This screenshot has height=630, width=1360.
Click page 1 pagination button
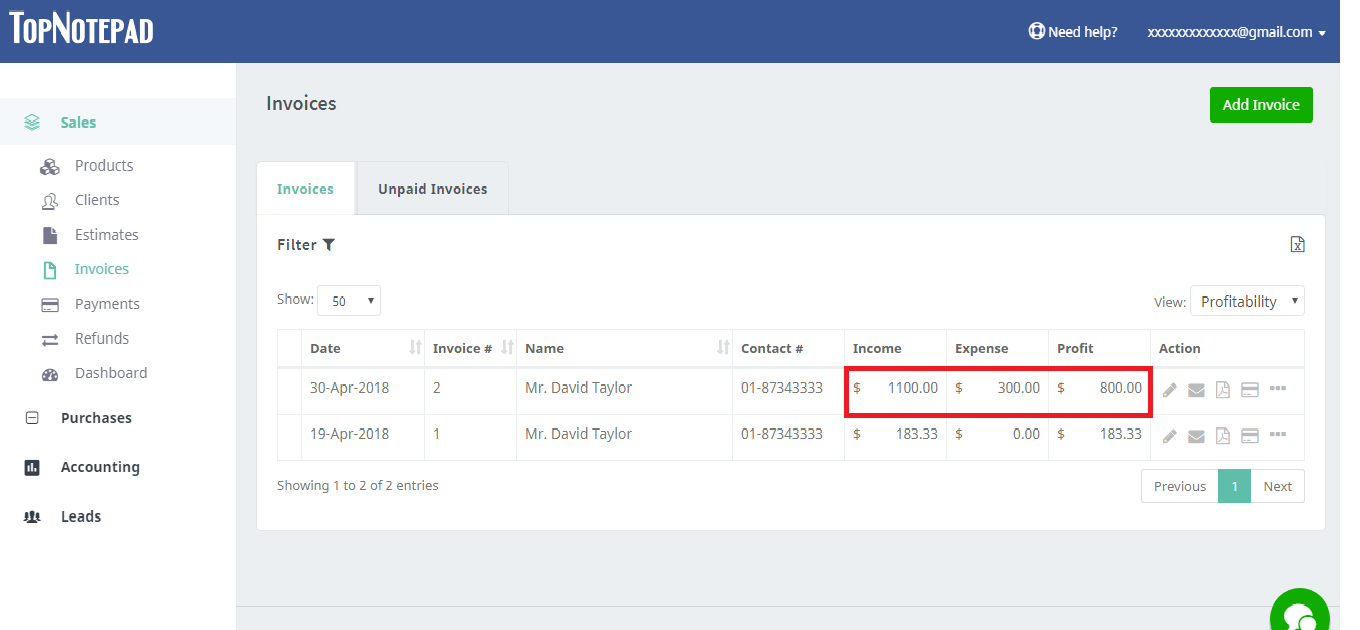(x=1235, y=486)
